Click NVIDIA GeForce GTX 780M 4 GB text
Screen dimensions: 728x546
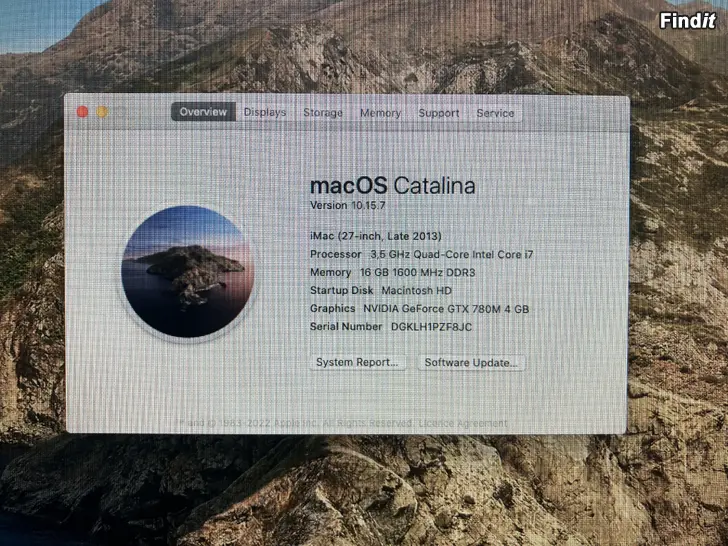point(446,309)
